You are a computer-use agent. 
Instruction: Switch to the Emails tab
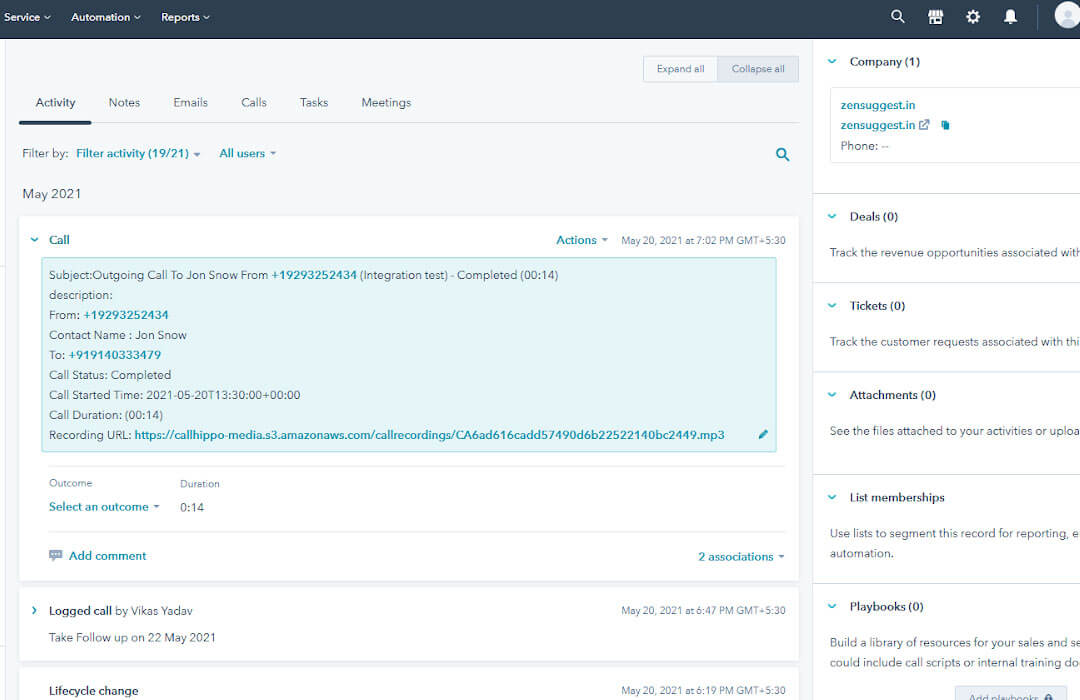tap(191, 103)
